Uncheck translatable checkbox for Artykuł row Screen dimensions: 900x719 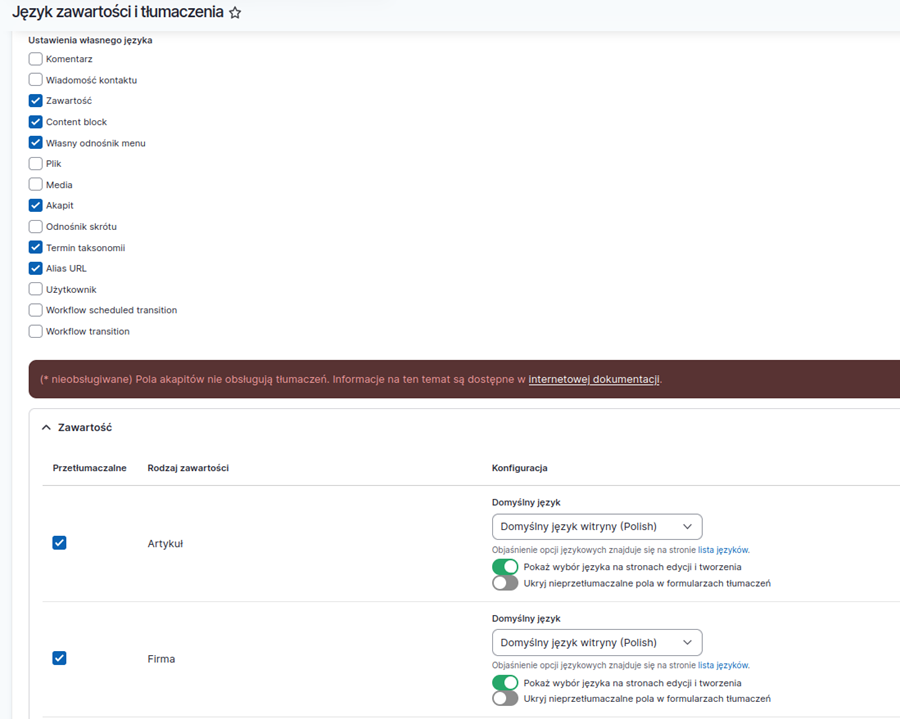coord(59,543)
